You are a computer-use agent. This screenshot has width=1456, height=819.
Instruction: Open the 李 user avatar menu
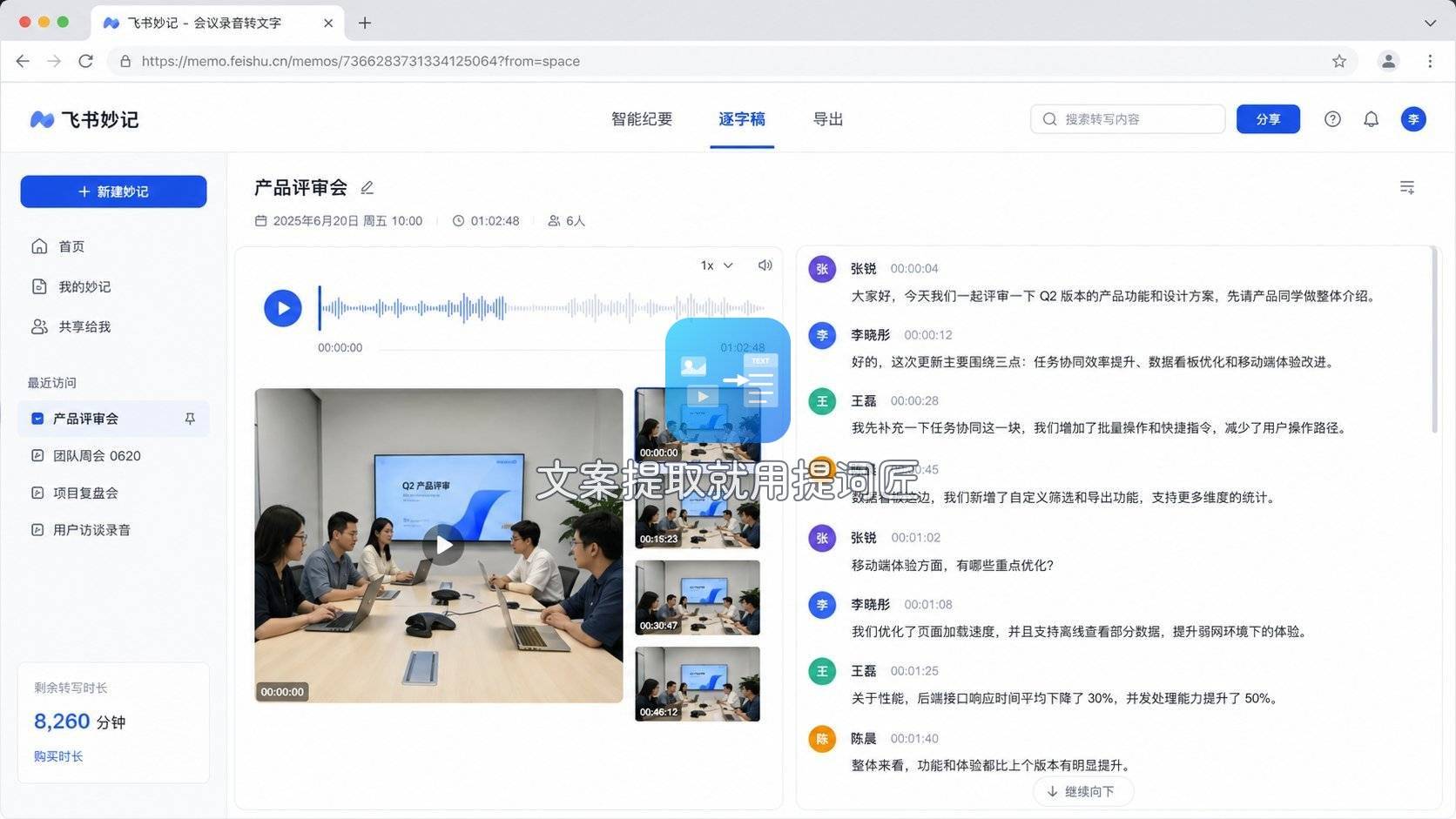click(1413, 119)
